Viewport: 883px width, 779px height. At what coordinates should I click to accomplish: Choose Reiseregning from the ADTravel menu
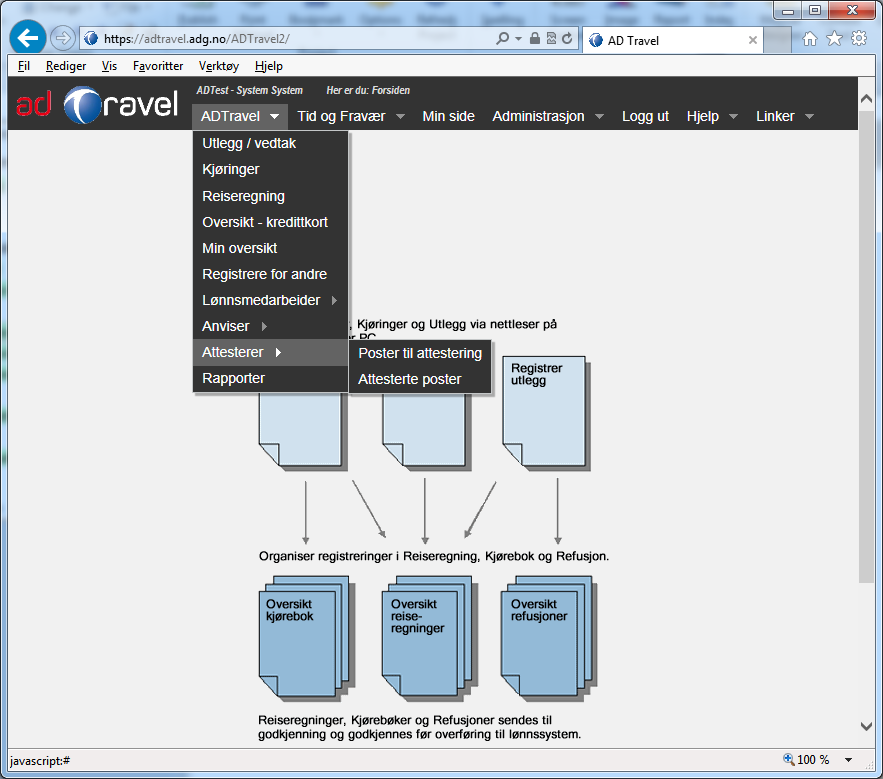tap(243, 196)
